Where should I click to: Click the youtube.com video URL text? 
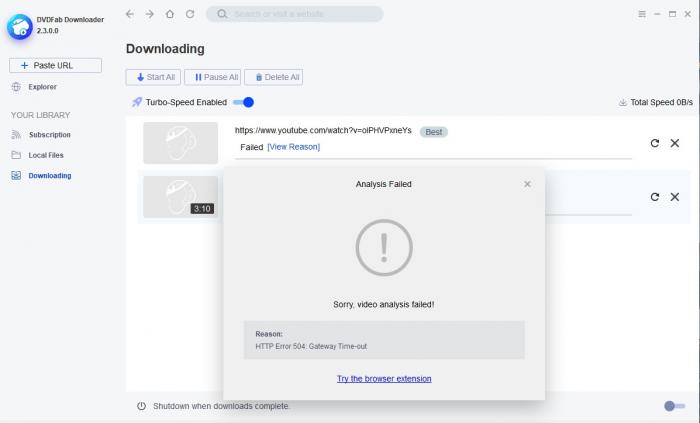coord(323,130)
